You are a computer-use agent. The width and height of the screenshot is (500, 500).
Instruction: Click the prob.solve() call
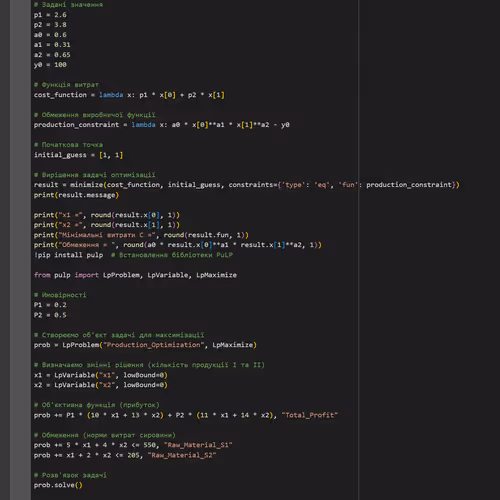[x=58, y=485]
